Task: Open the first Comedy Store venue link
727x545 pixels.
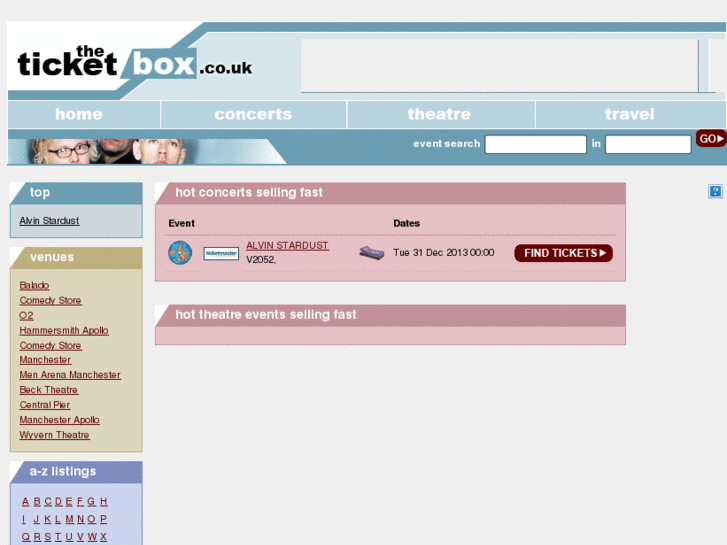Action: click(x=51, y=301)
